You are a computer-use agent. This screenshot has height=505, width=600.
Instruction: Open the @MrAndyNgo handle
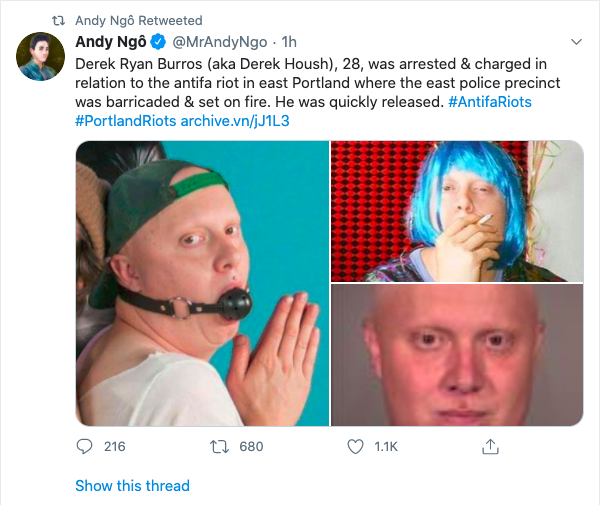[220, 42]
